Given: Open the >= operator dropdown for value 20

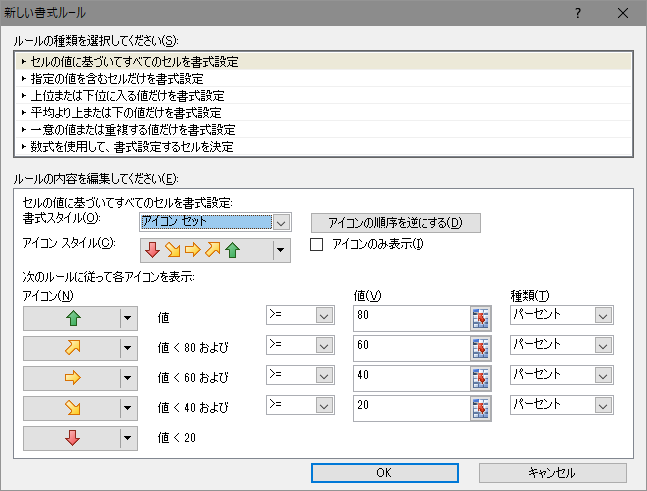Looking at the screenshot, I should click(x=324, y=406).
